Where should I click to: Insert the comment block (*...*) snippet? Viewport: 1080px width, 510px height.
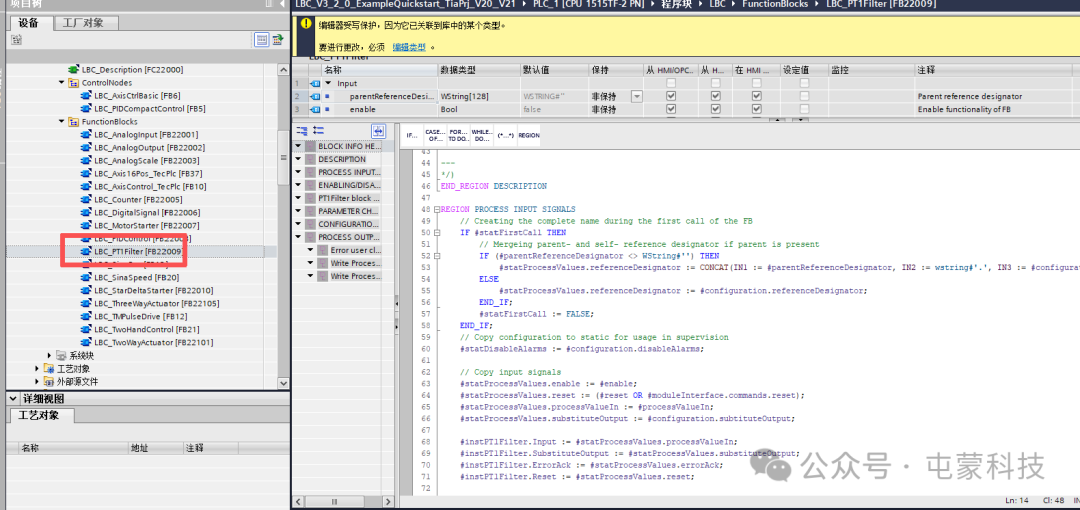coord(505,135)
